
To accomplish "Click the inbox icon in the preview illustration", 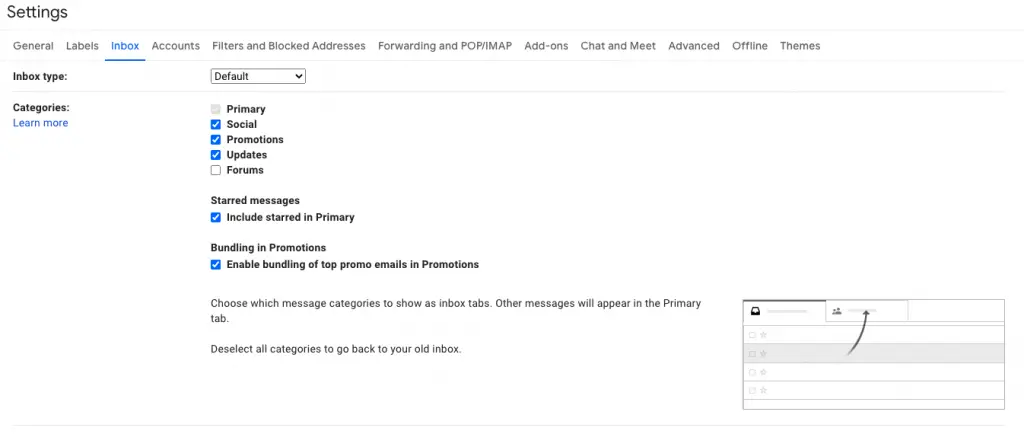I will tap(756, 311).
